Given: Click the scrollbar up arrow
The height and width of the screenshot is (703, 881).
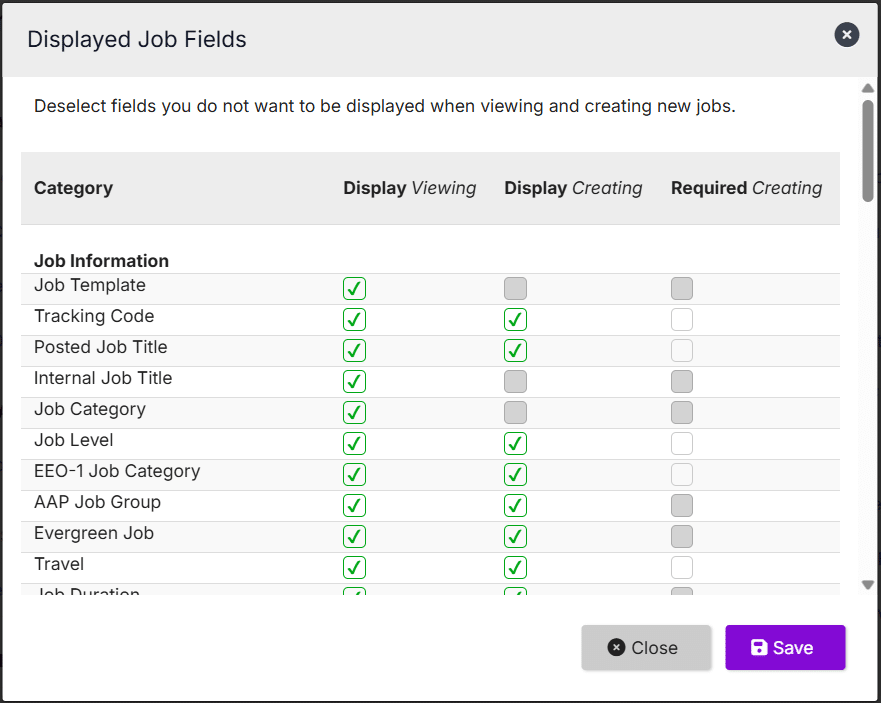Looking at the screenshot, I should click(x=868, y=88).
